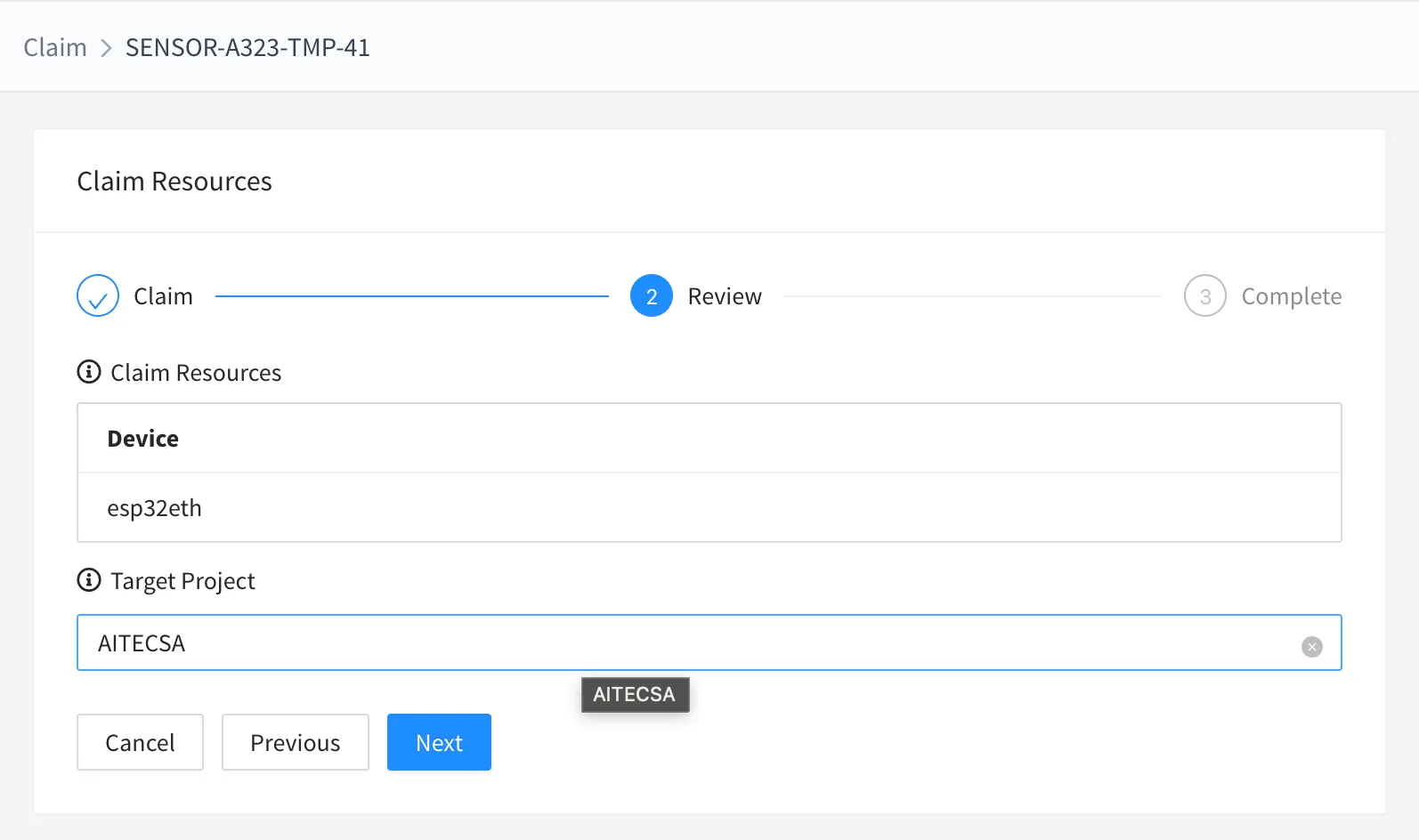Cancel the claim process
Viewport: 1419px width, 840px height.
point(140,742)
